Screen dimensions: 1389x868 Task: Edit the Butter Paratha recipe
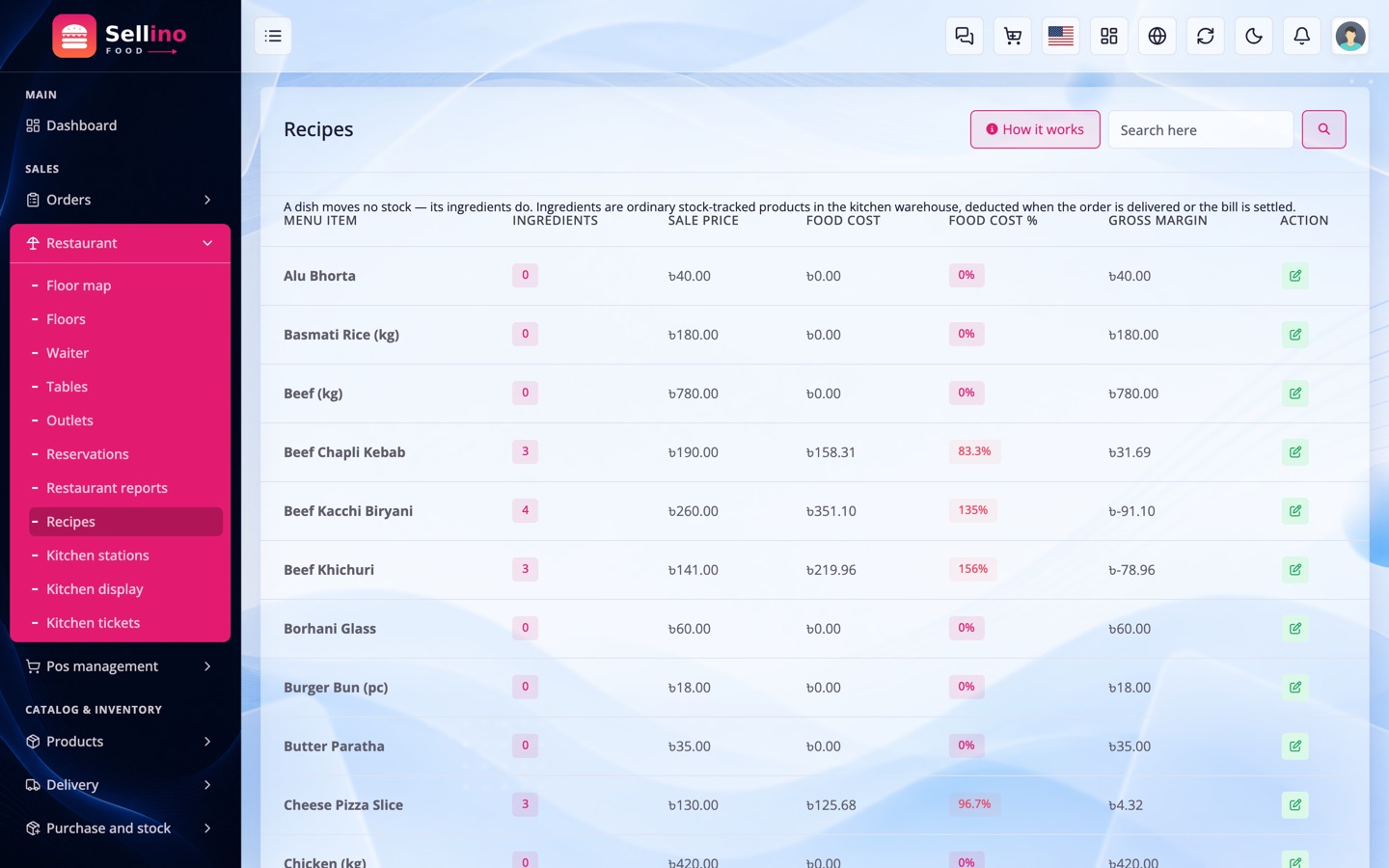pyautogui.click(x=1295, y=746)
